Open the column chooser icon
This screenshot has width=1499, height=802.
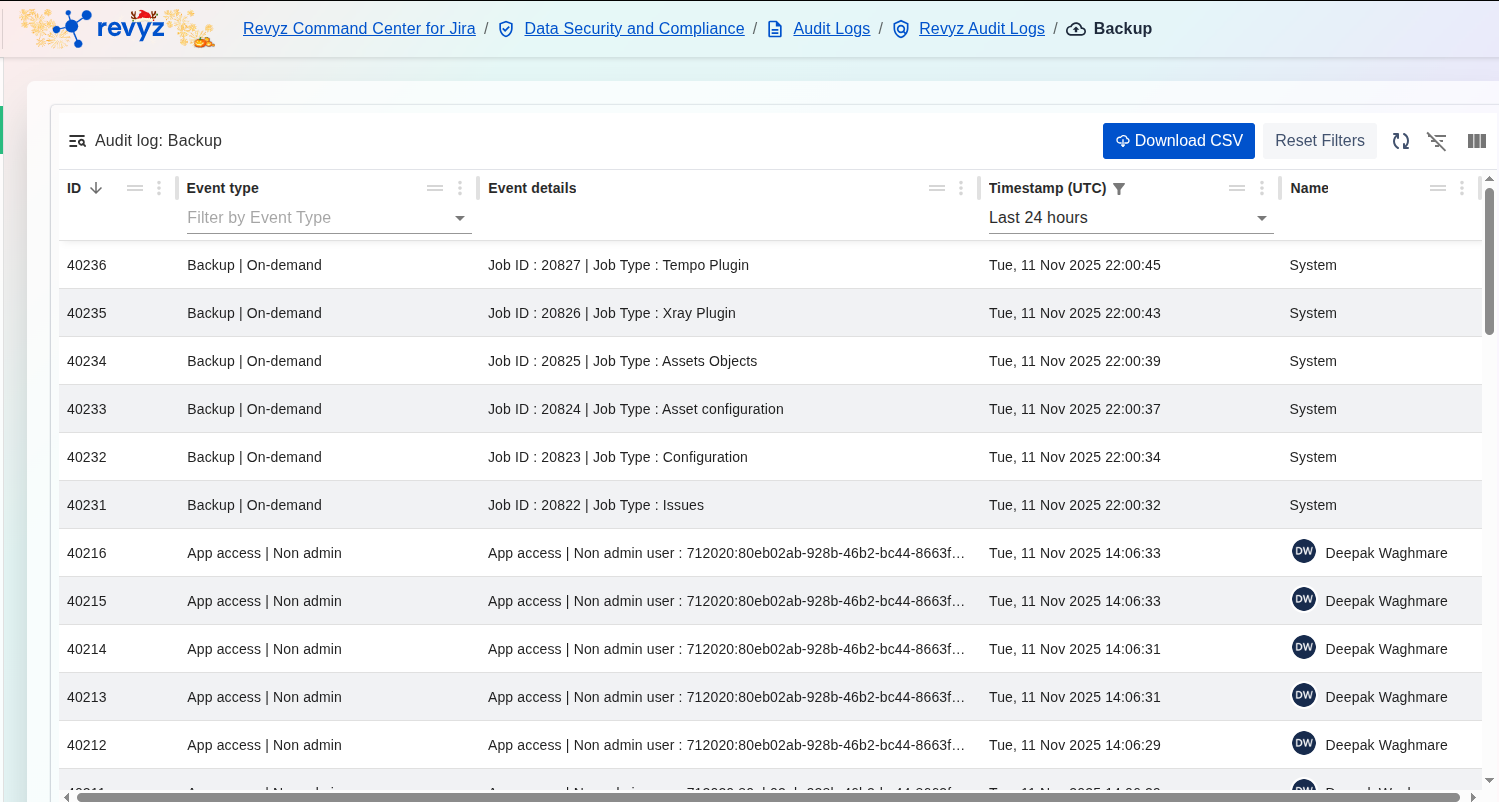[1476, 141]
